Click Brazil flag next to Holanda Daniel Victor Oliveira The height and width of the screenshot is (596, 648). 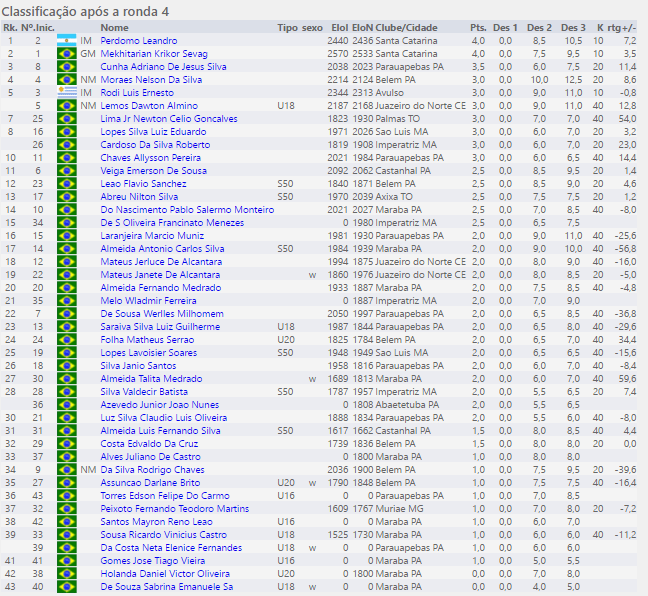[67, 574]
